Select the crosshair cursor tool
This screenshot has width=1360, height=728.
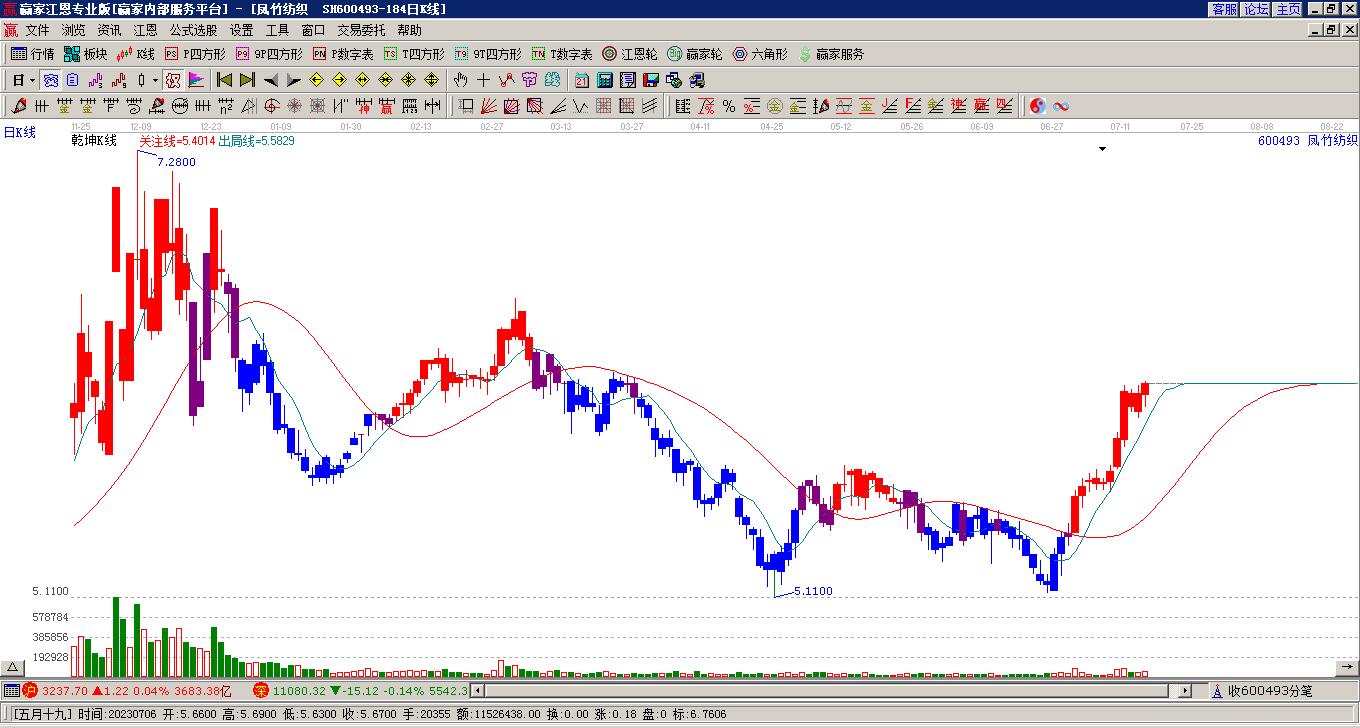pyautogui.click(x=483, y=80)
